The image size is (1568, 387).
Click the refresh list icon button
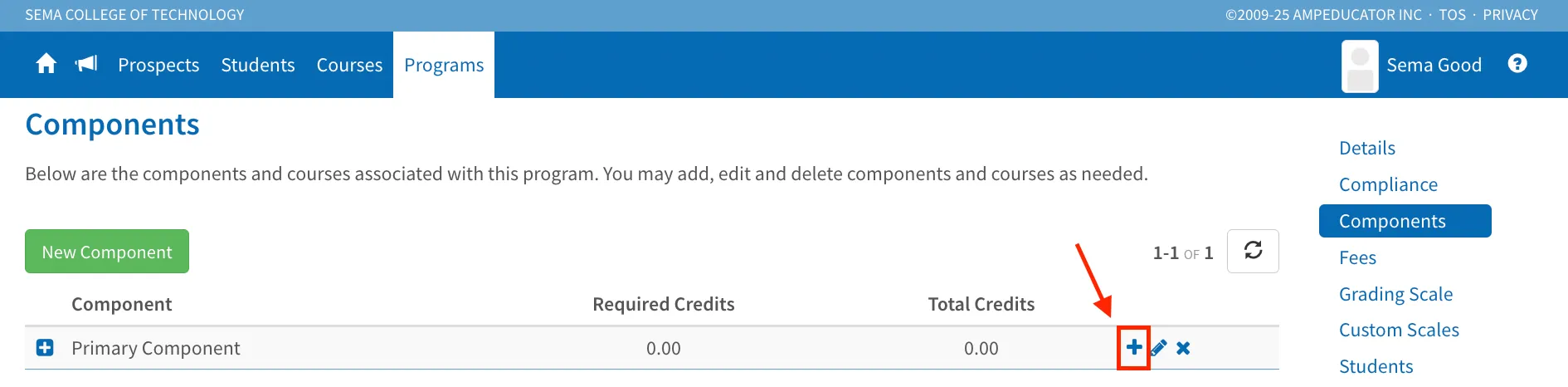pyautogui.click(x=1253, y=251)
